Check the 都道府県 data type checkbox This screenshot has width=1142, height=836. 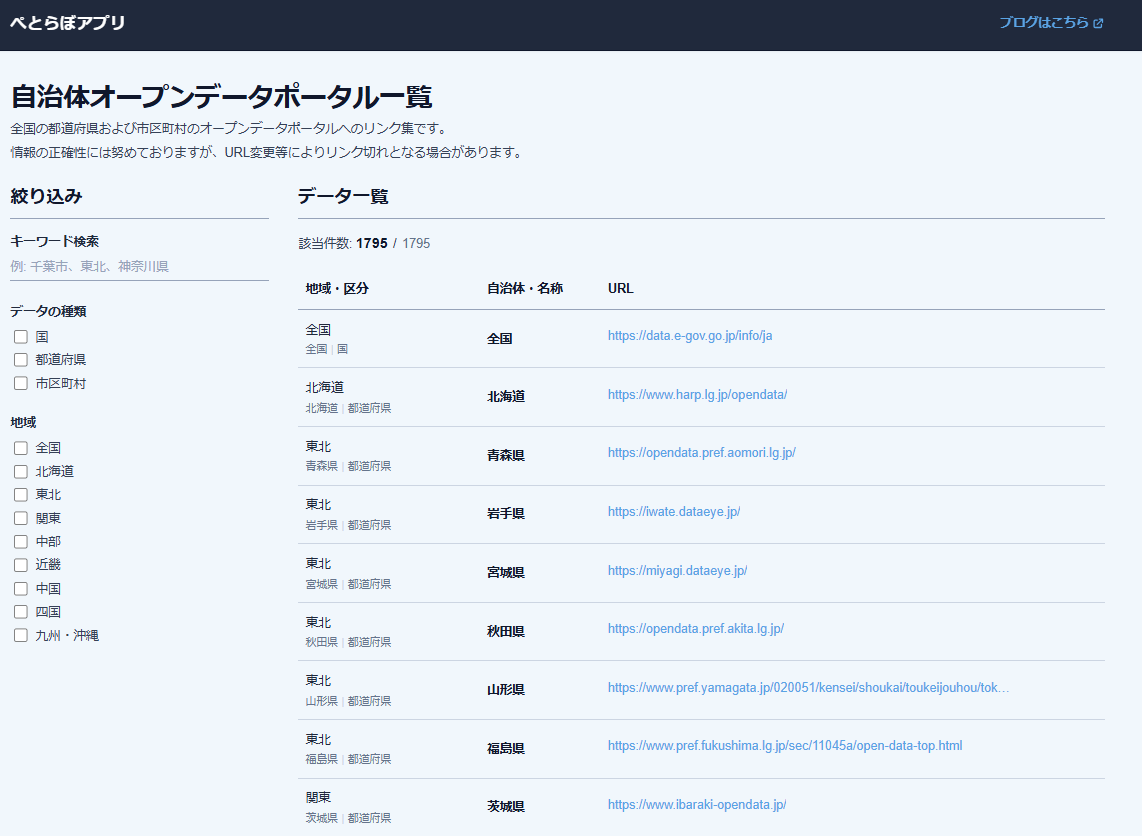21,360
